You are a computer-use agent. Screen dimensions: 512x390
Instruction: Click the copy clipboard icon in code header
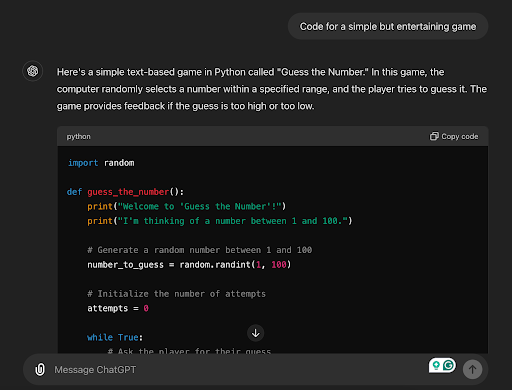coord(434,136)
